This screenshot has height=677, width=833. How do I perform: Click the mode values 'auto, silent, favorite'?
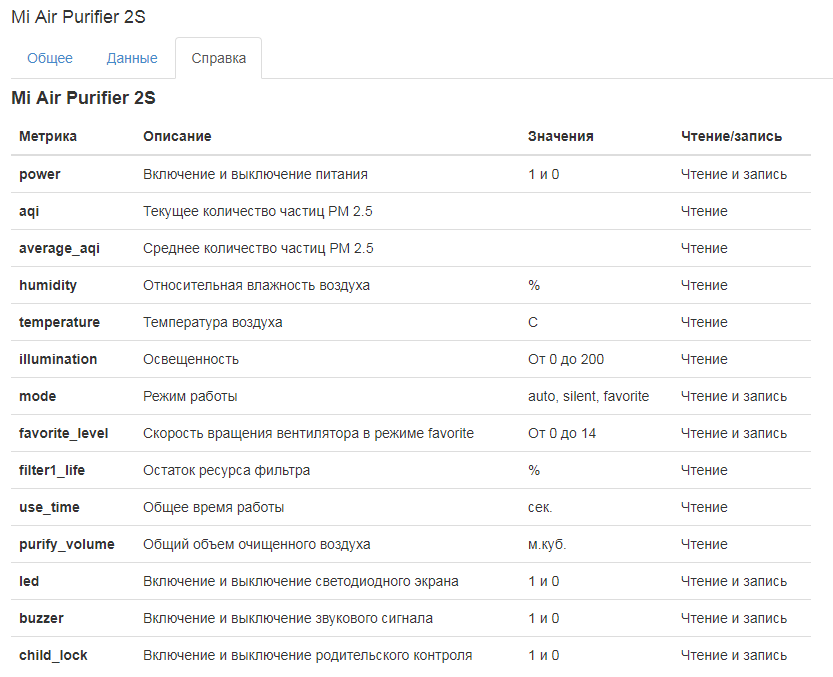[x=588, y=396]
